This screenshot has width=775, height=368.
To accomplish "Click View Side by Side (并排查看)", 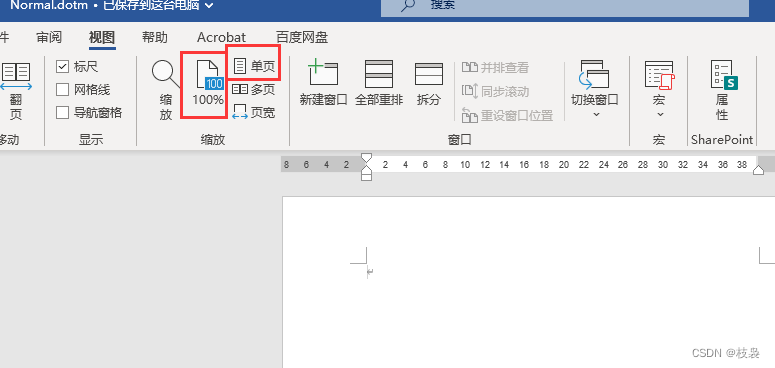I will pyautogui.click(x=496, y=67).
